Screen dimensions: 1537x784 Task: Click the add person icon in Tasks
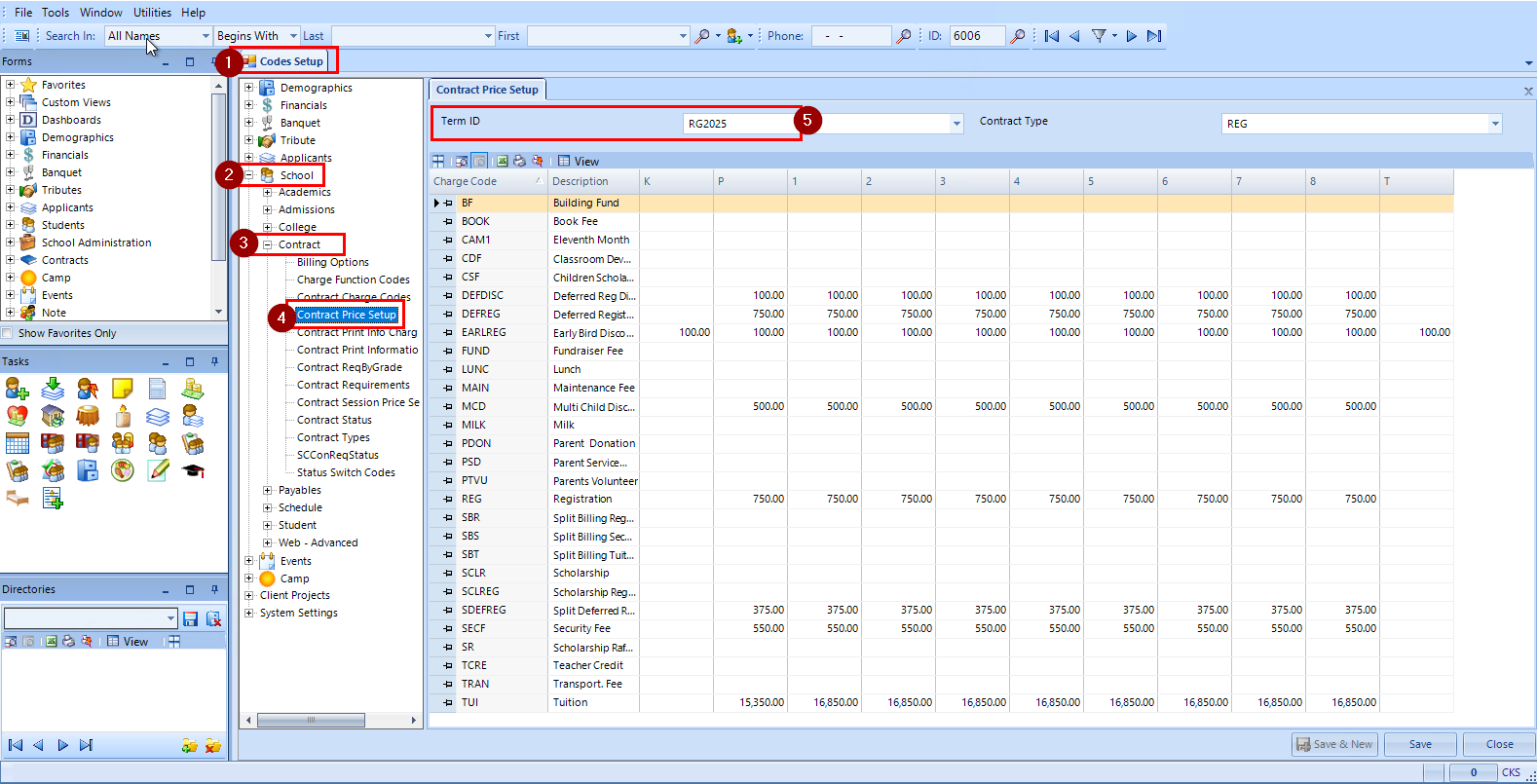(18, 390)
